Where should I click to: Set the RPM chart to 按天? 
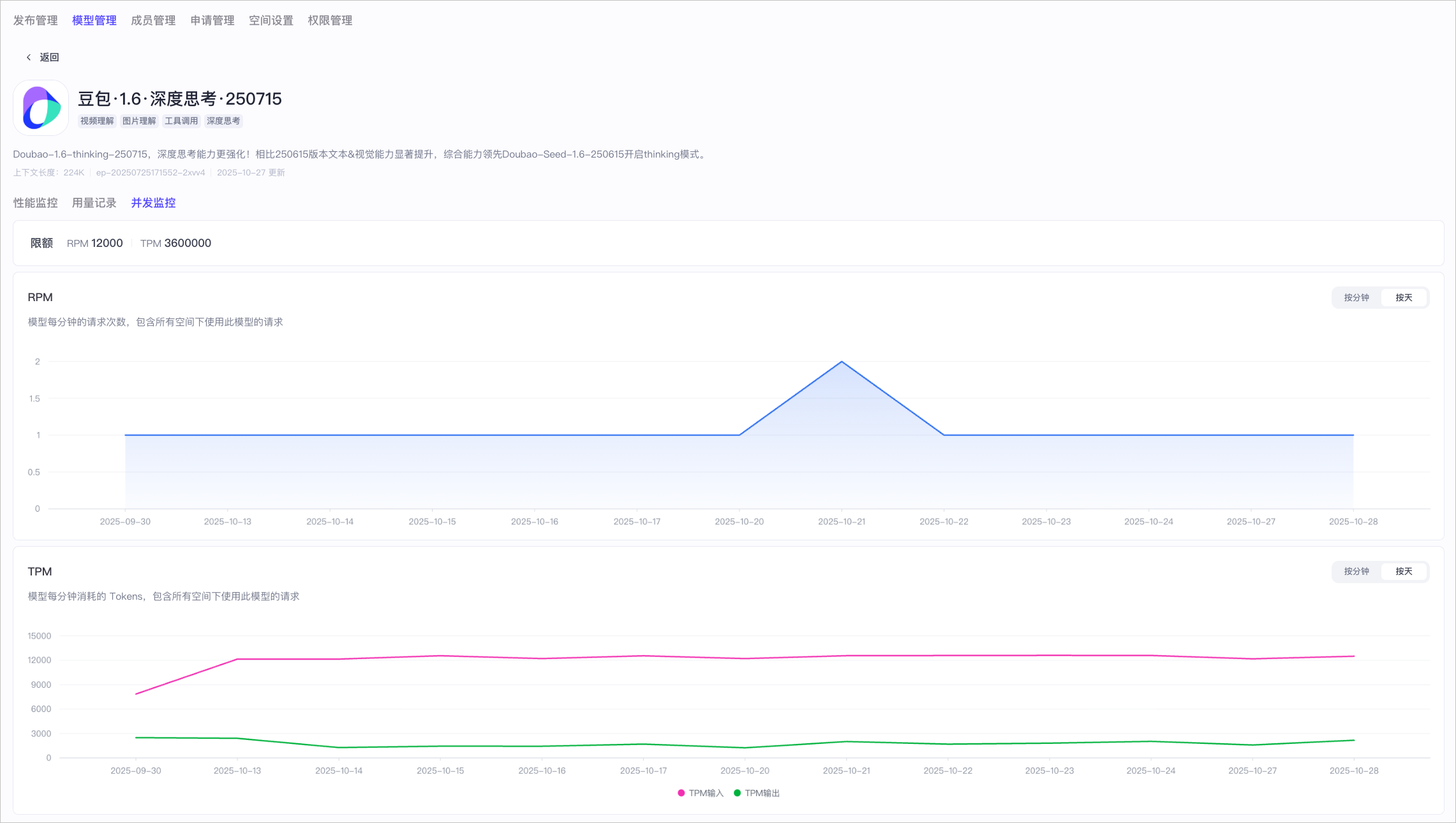pos(1404,297)
